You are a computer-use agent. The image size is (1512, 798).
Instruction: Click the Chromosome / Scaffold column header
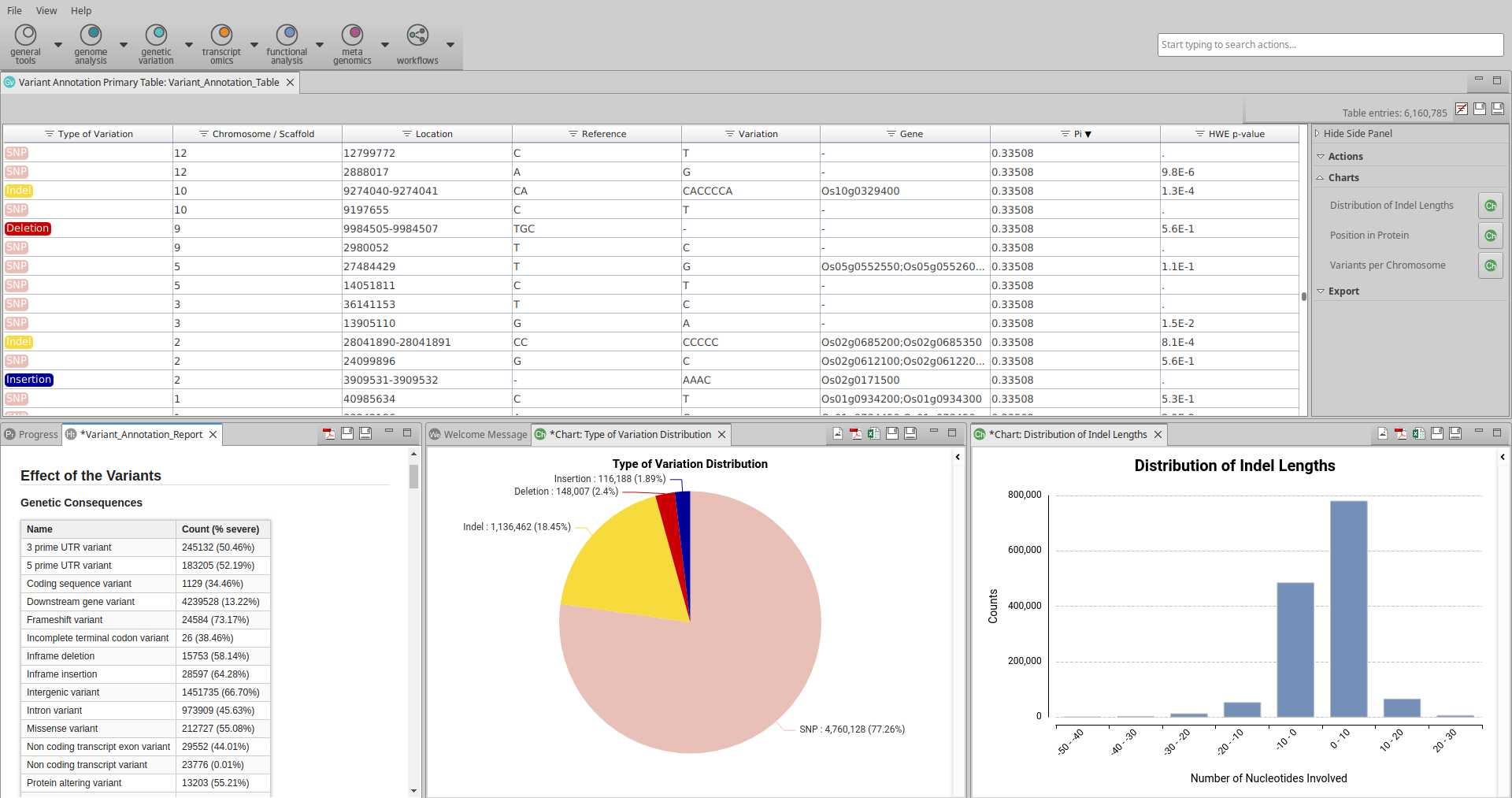click(x=258, y=134)
